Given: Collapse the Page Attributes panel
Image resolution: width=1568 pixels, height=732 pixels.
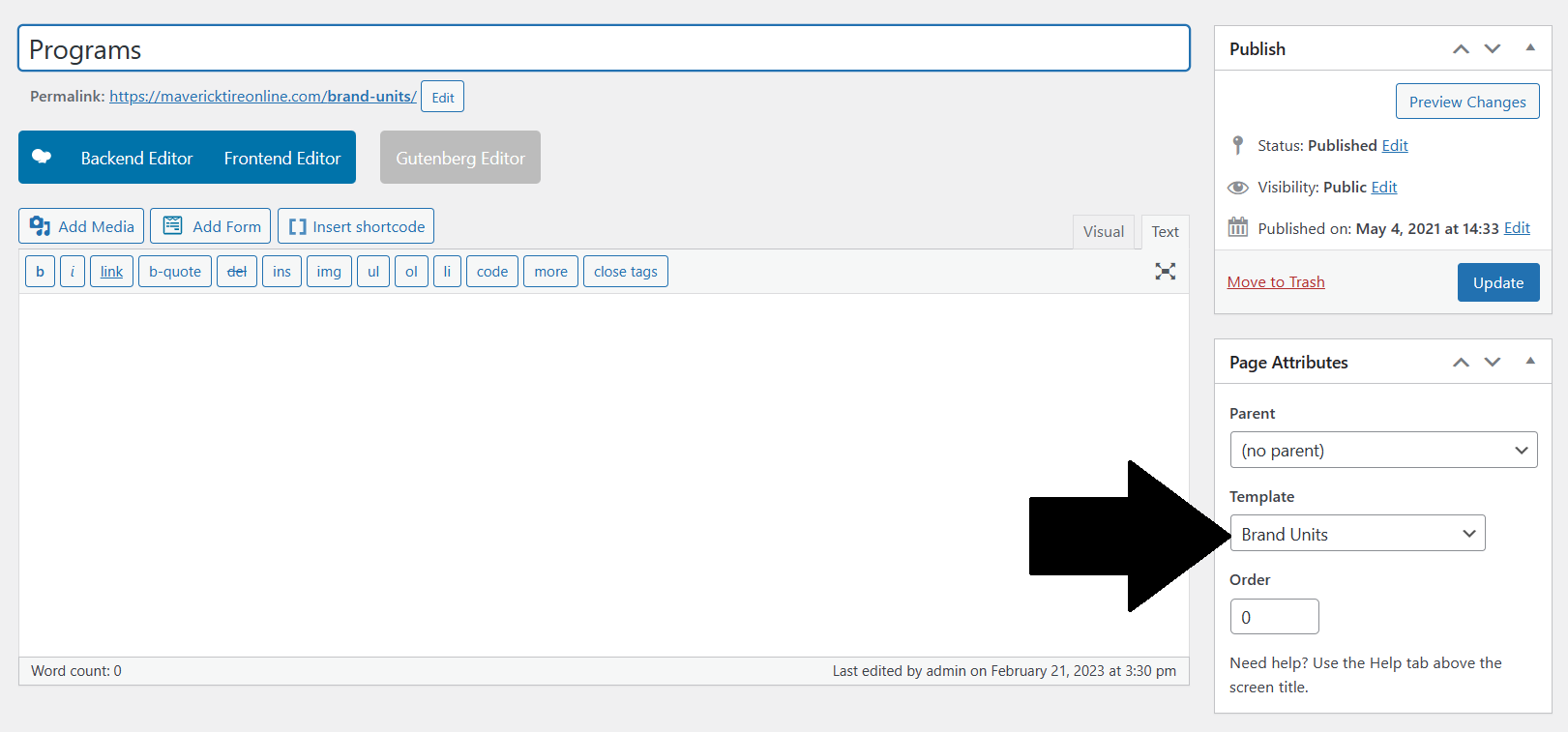Looking at the screenshot, I should 1530,362.
